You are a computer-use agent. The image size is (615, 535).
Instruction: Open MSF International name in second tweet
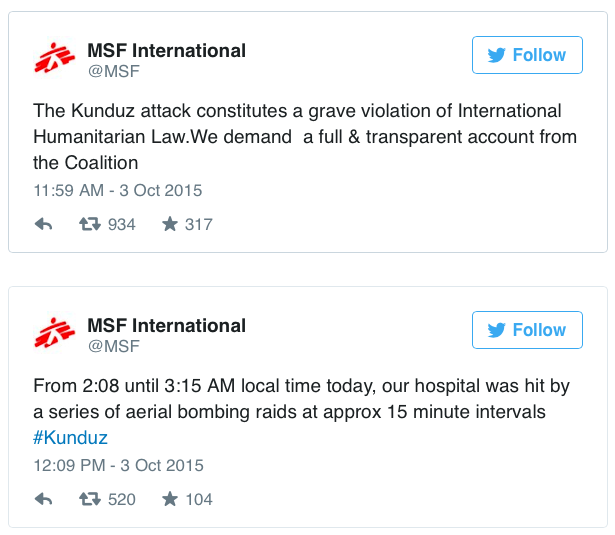point(166,326)
